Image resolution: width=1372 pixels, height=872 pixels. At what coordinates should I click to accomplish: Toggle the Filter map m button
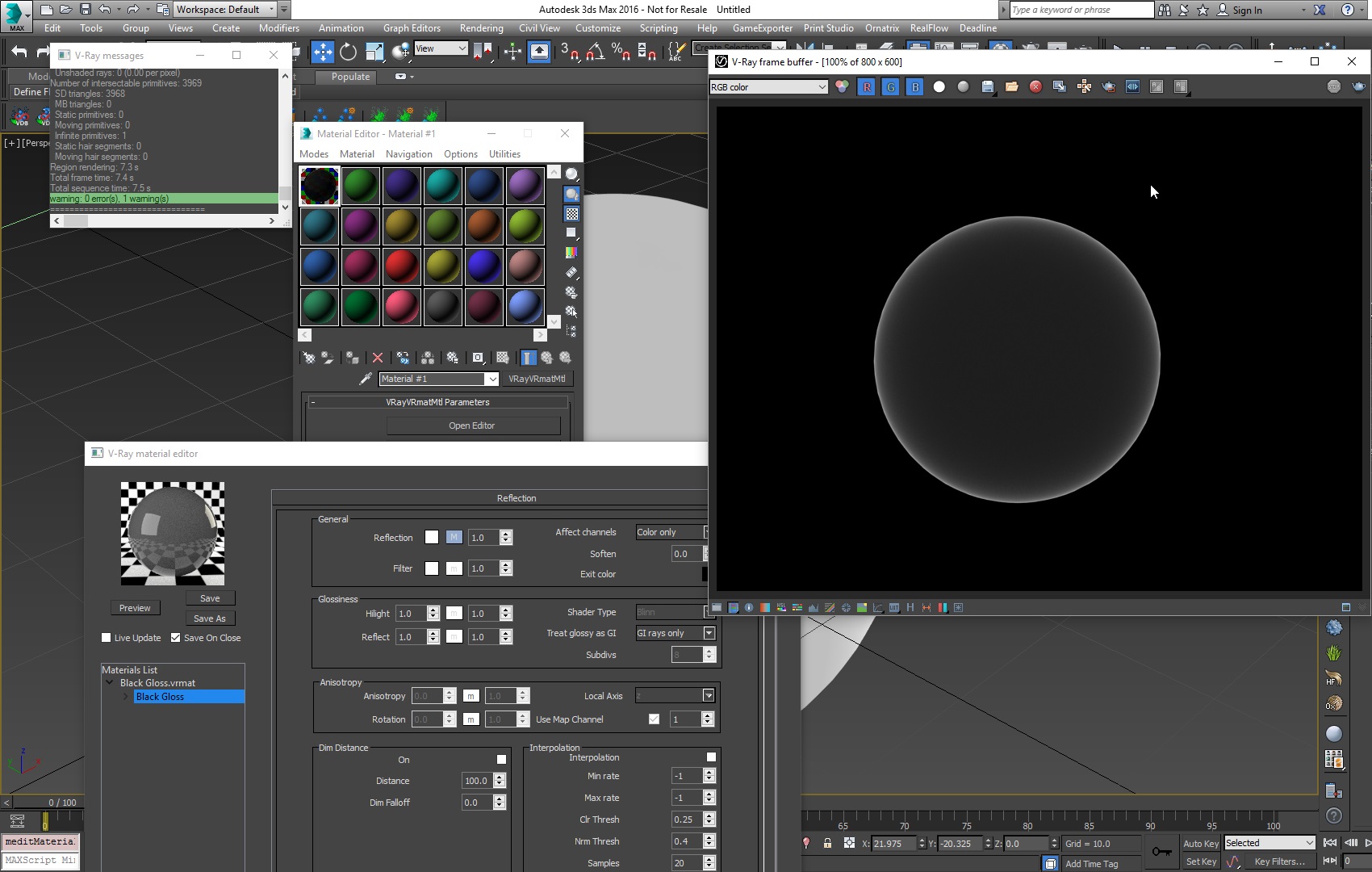pos(454,568)
